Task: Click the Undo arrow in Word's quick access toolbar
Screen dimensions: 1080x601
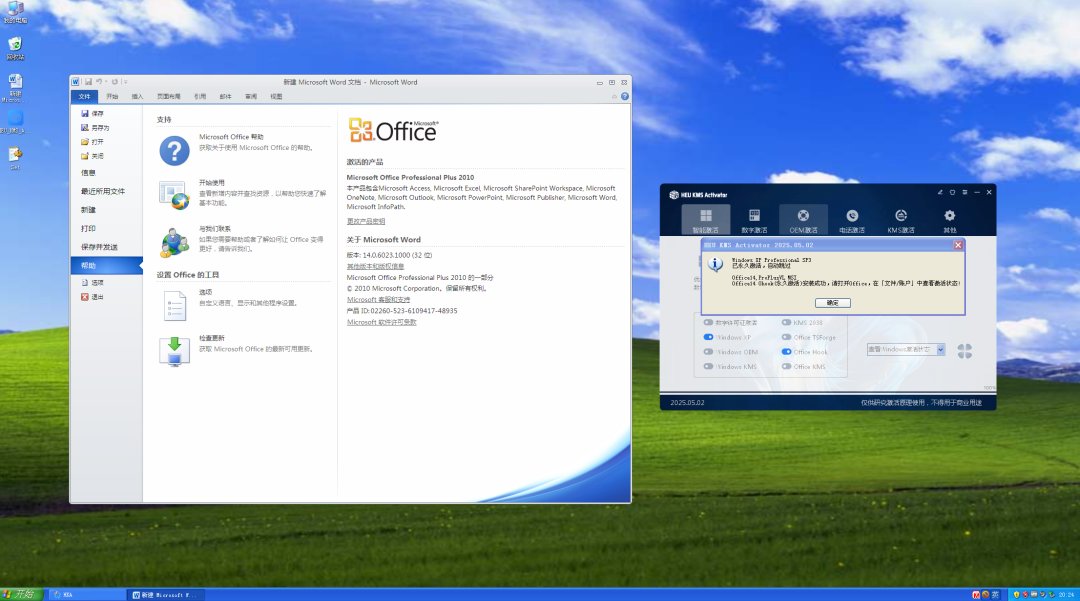Action: point(98,82)
